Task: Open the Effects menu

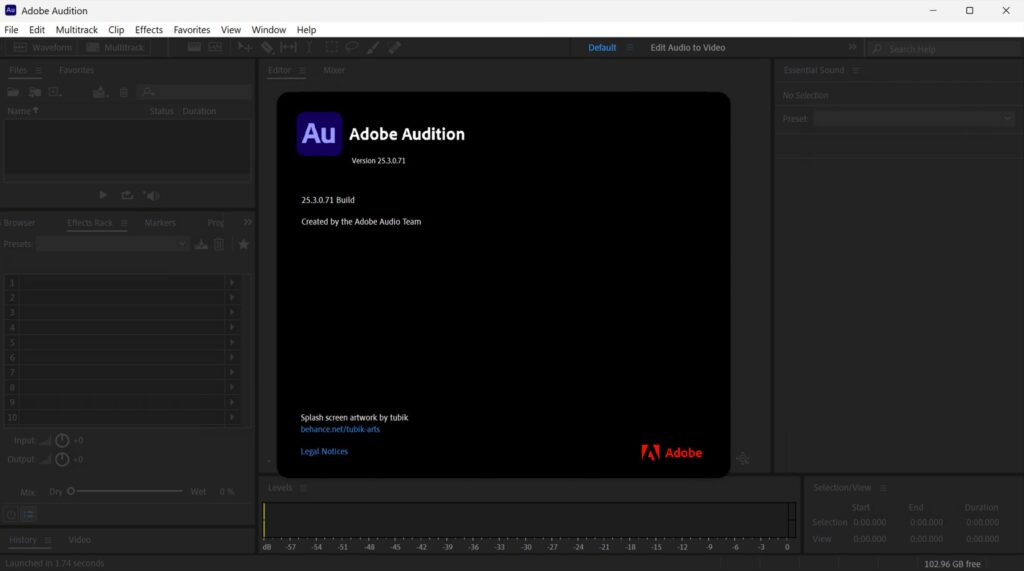Action: point(149,30)
